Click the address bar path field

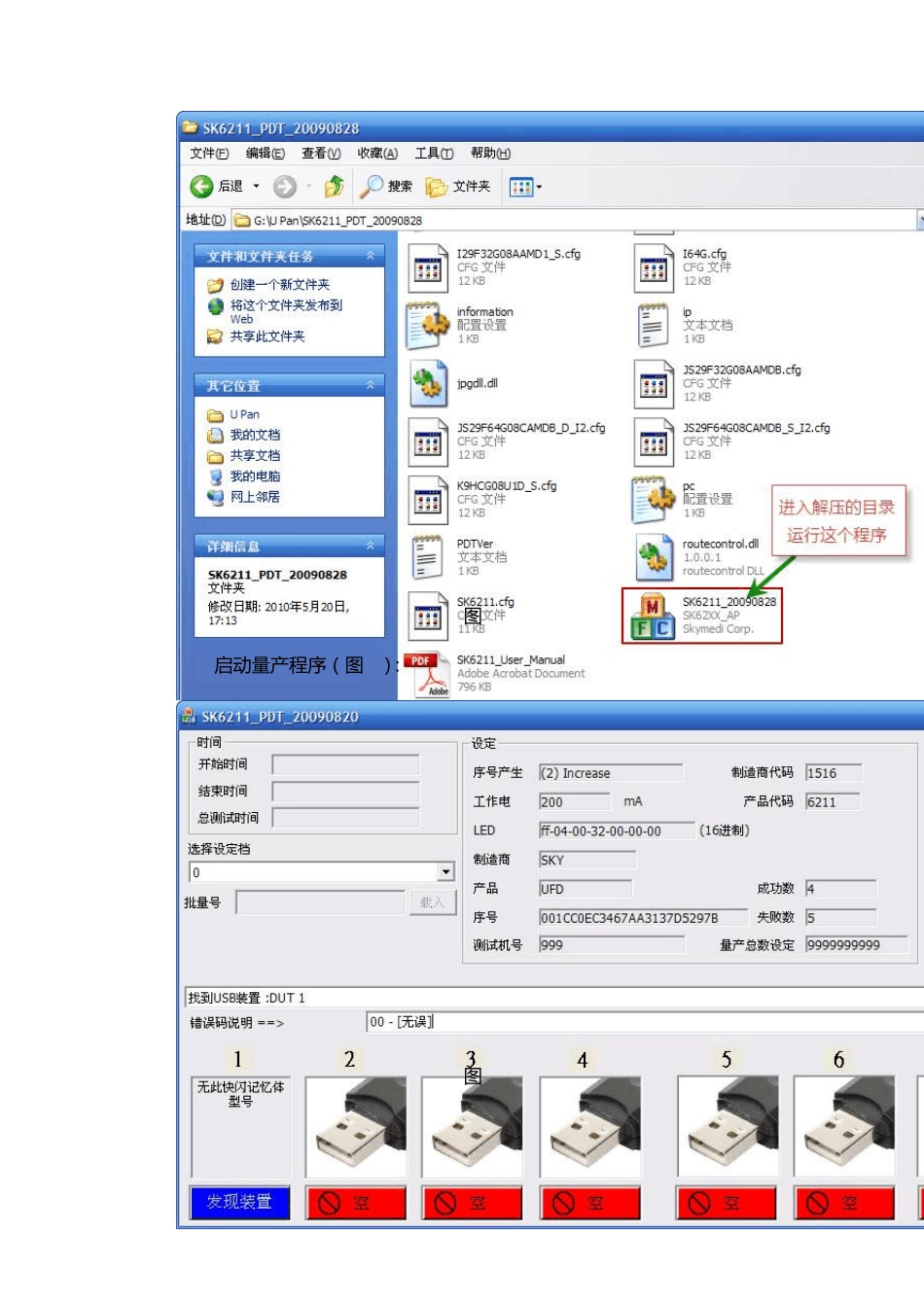pyautogui.click(x=574, y=221)
